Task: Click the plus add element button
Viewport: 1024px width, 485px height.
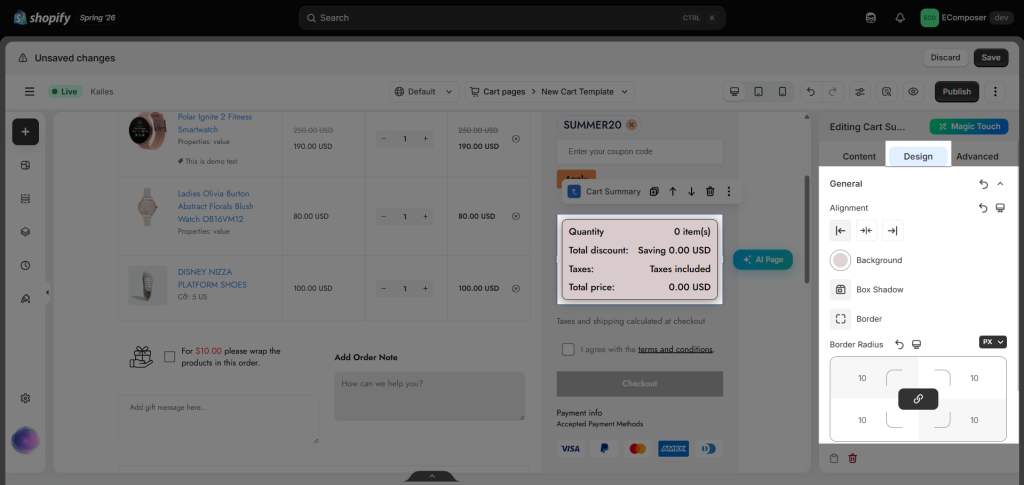Action: coord(25,132)
